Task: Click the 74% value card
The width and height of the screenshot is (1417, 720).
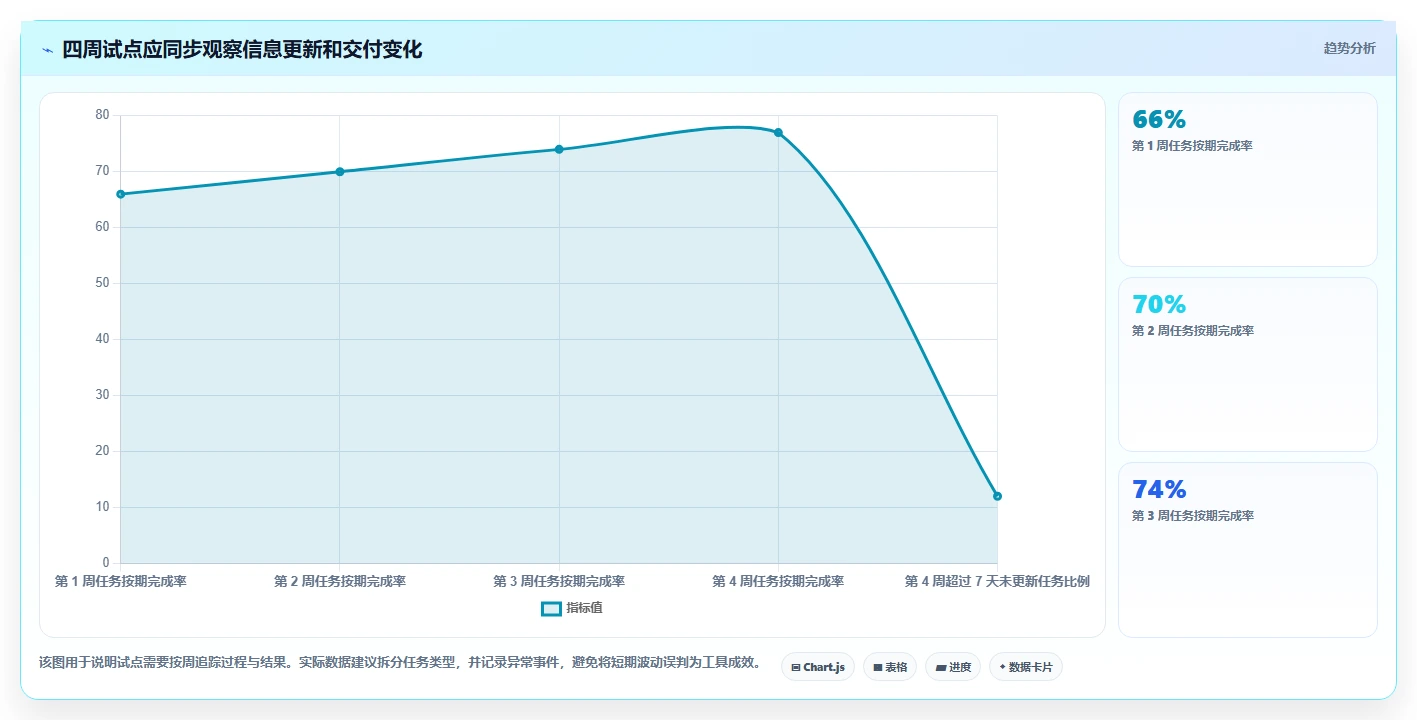Action: 1247,549
